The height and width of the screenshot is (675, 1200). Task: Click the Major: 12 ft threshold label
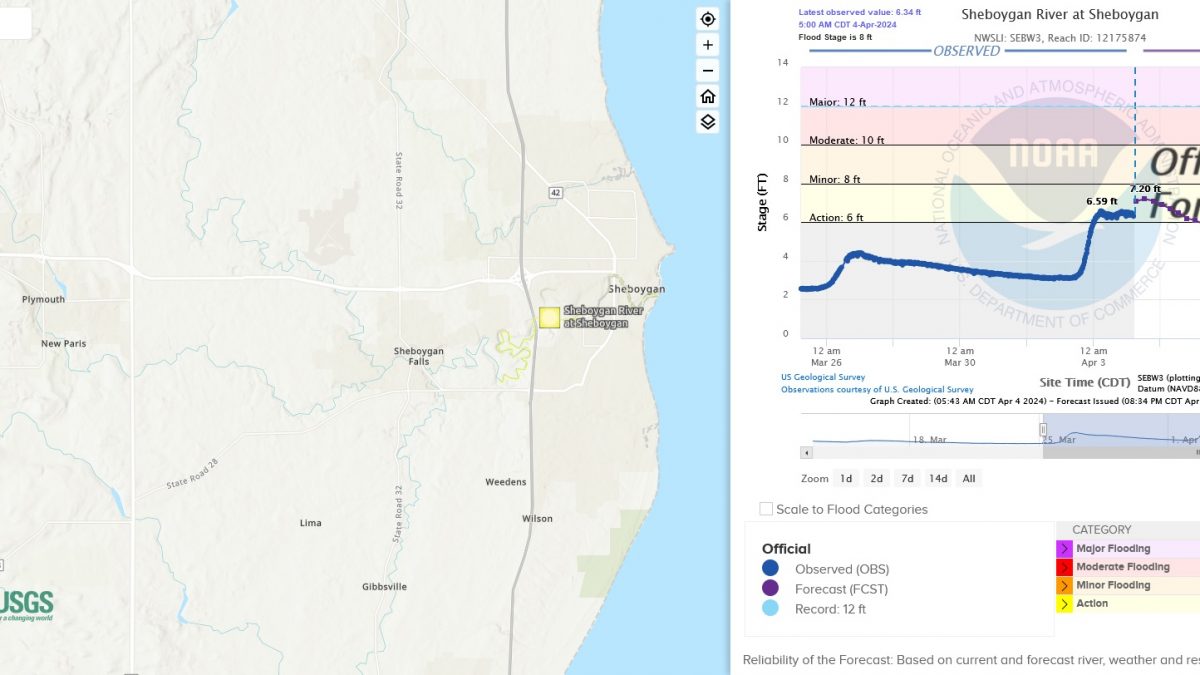838,102
